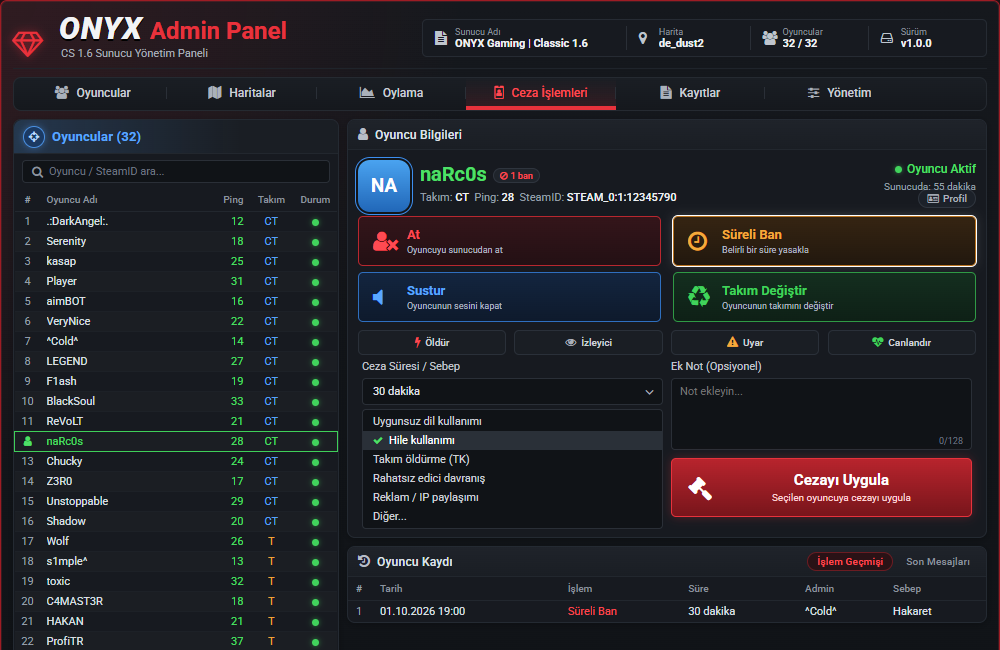The image size is (1000, 650).
Task: Click the version drive icon beside Sürüm
Action: [886, 38]
